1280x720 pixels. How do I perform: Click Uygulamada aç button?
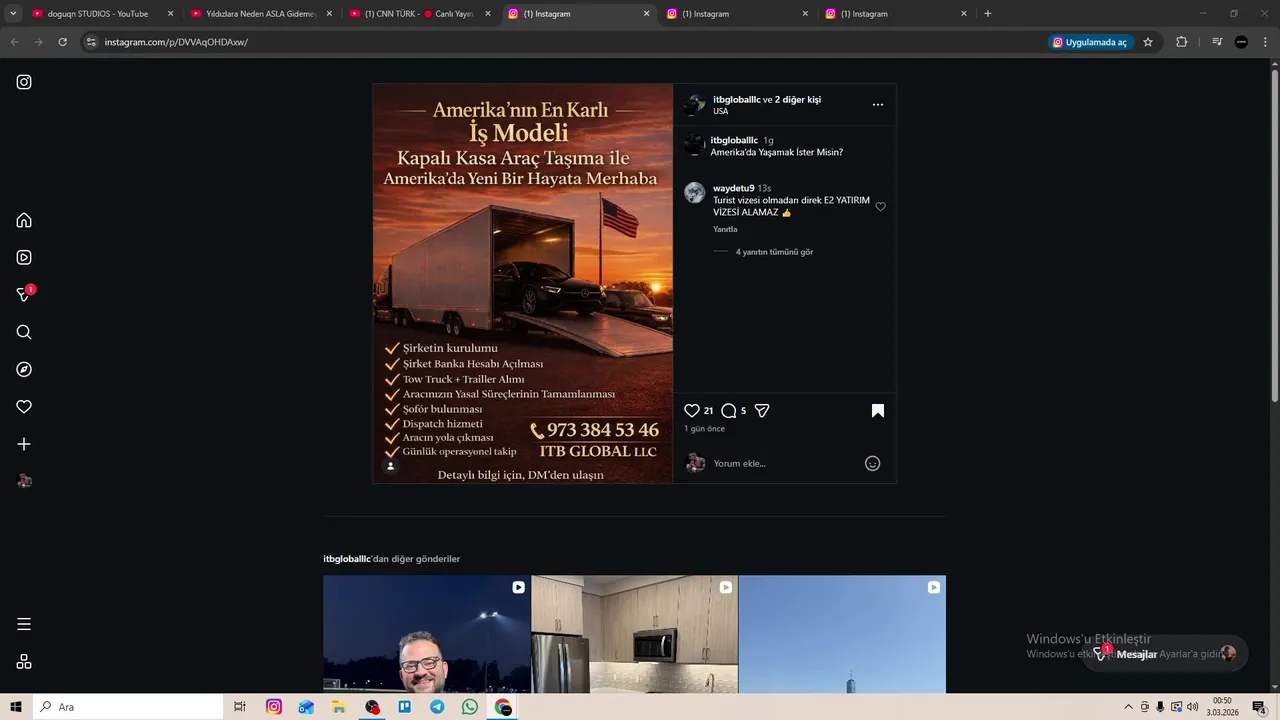[1090, 42]
